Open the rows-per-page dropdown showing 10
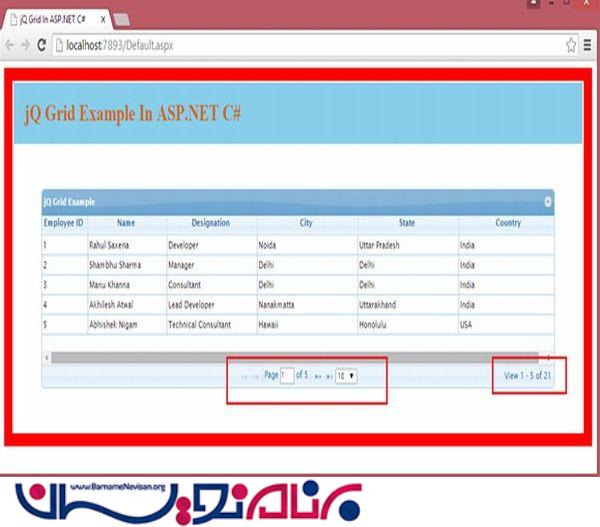 (346, 376)
